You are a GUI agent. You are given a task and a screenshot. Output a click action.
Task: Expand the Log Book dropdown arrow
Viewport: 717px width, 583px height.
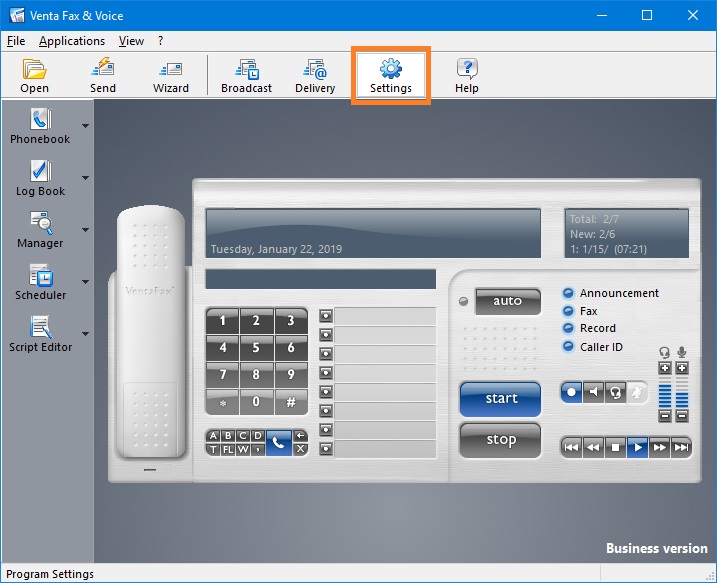[86, 178]
